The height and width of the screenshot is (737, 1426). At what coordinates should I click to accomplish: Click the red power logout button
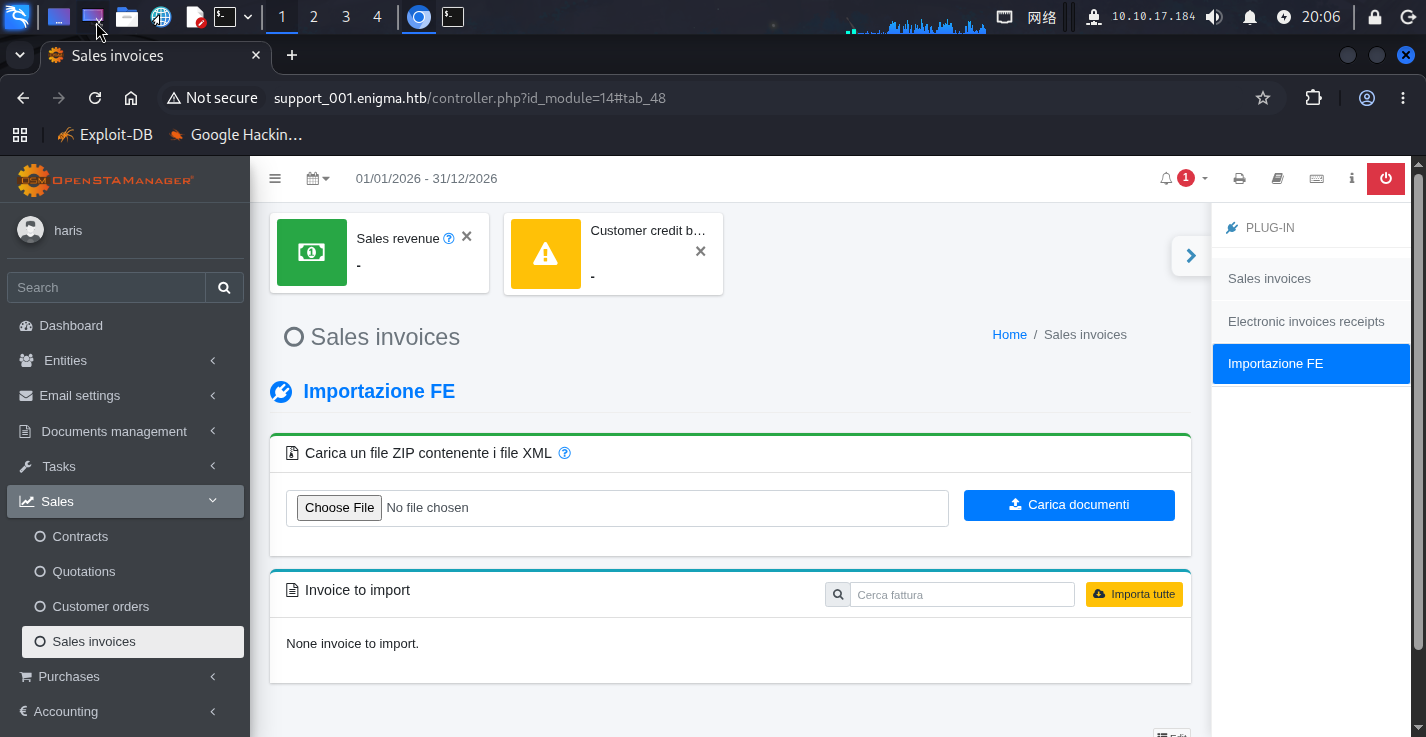click(1385, 179)
